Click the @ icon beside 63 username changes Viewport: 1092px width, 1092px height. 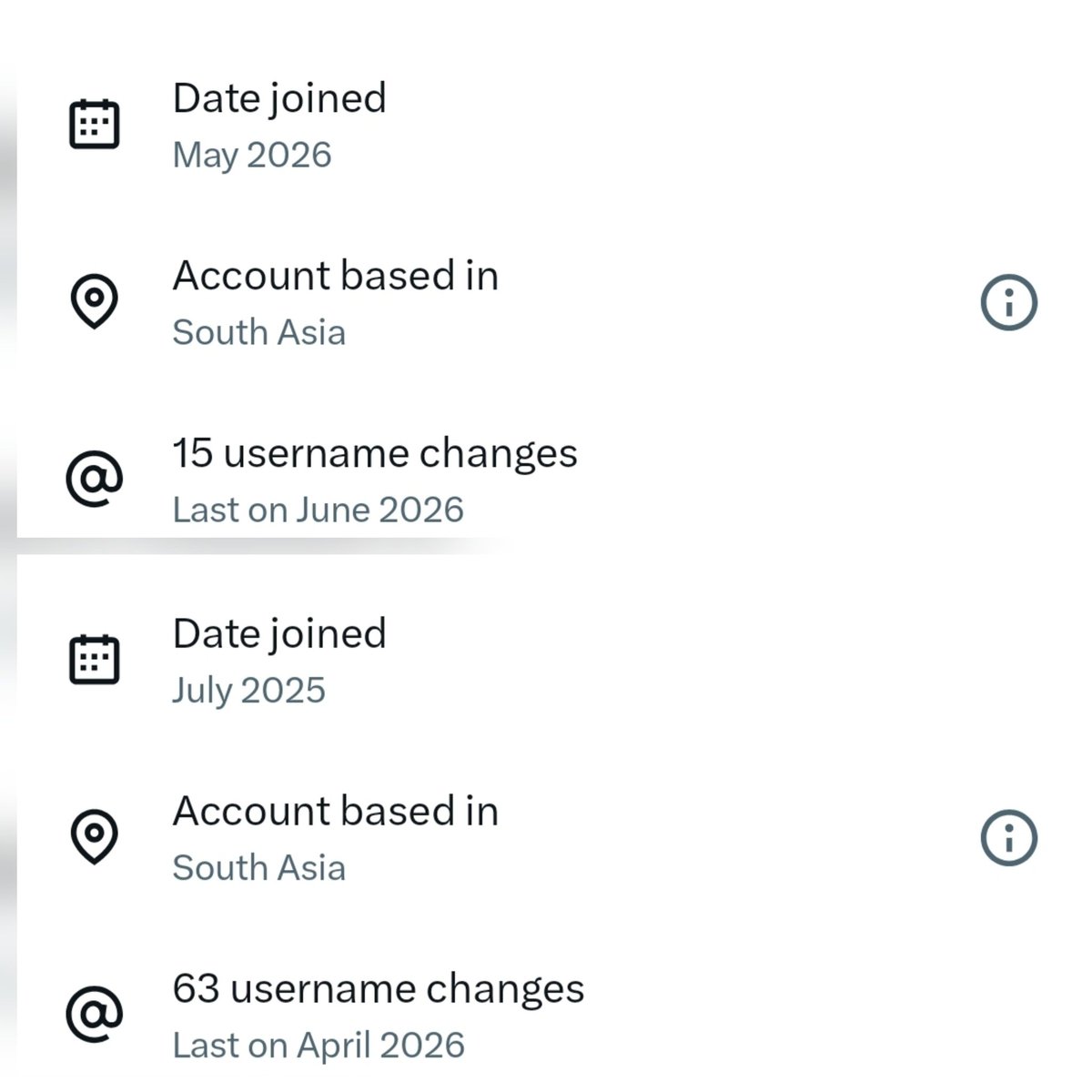click(95, 1014)
